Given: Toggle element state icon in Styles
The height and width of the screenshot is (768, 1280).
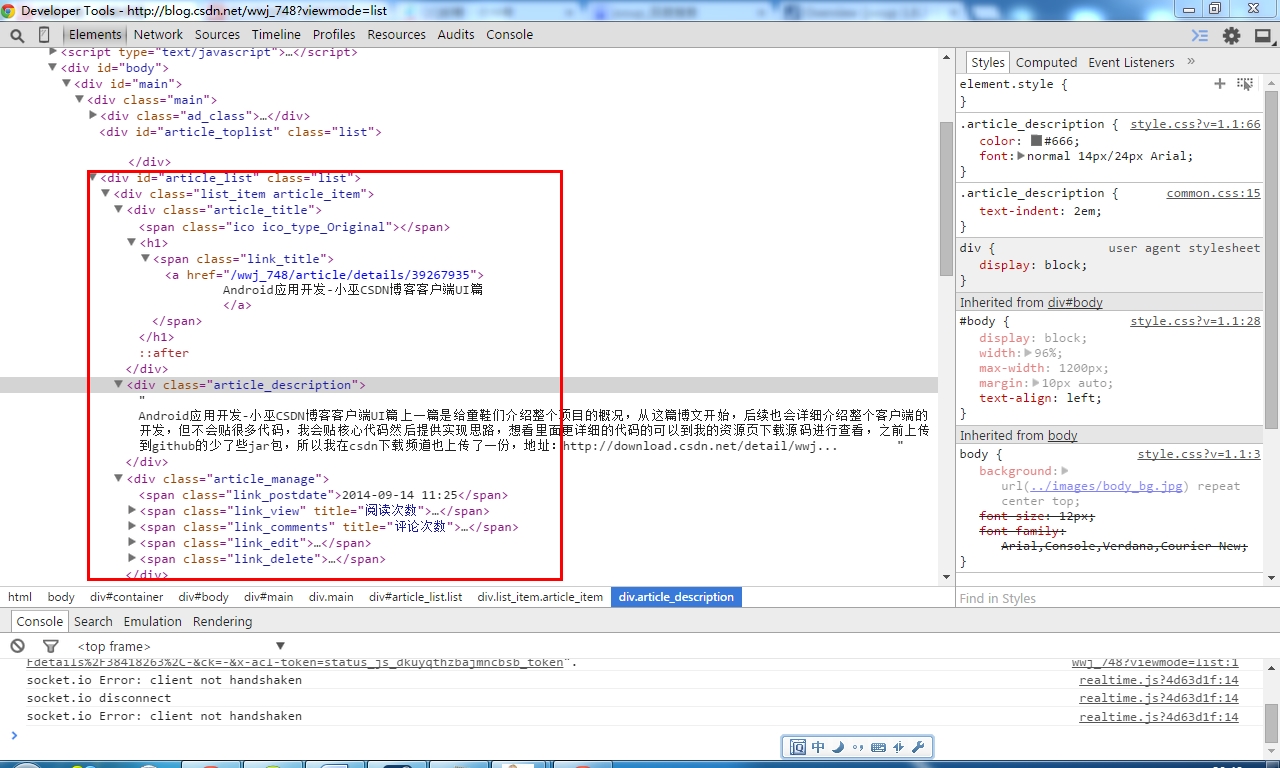Looking at the screenshot, I should tap(1245, 84).
